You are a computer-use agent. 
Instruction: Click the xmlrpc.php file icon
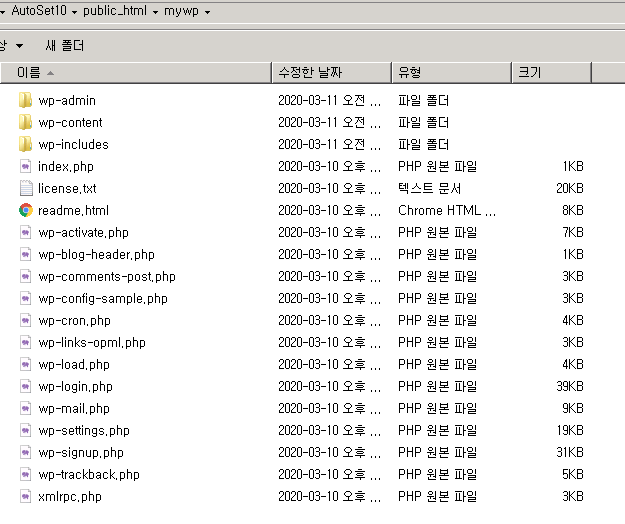(26, 497)
